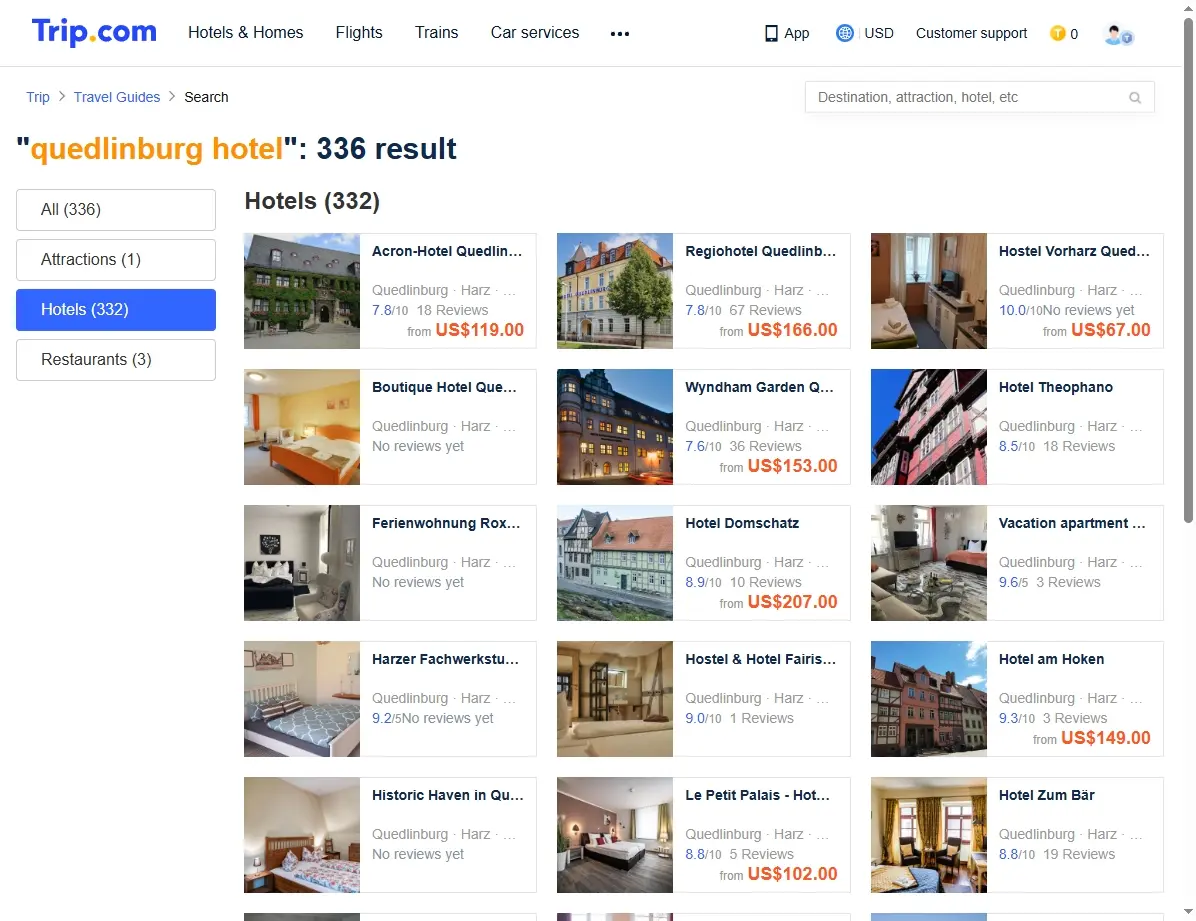Open Boutique Hotel bedroom photo
The image size is (1196, 921).
click(302, 427)
